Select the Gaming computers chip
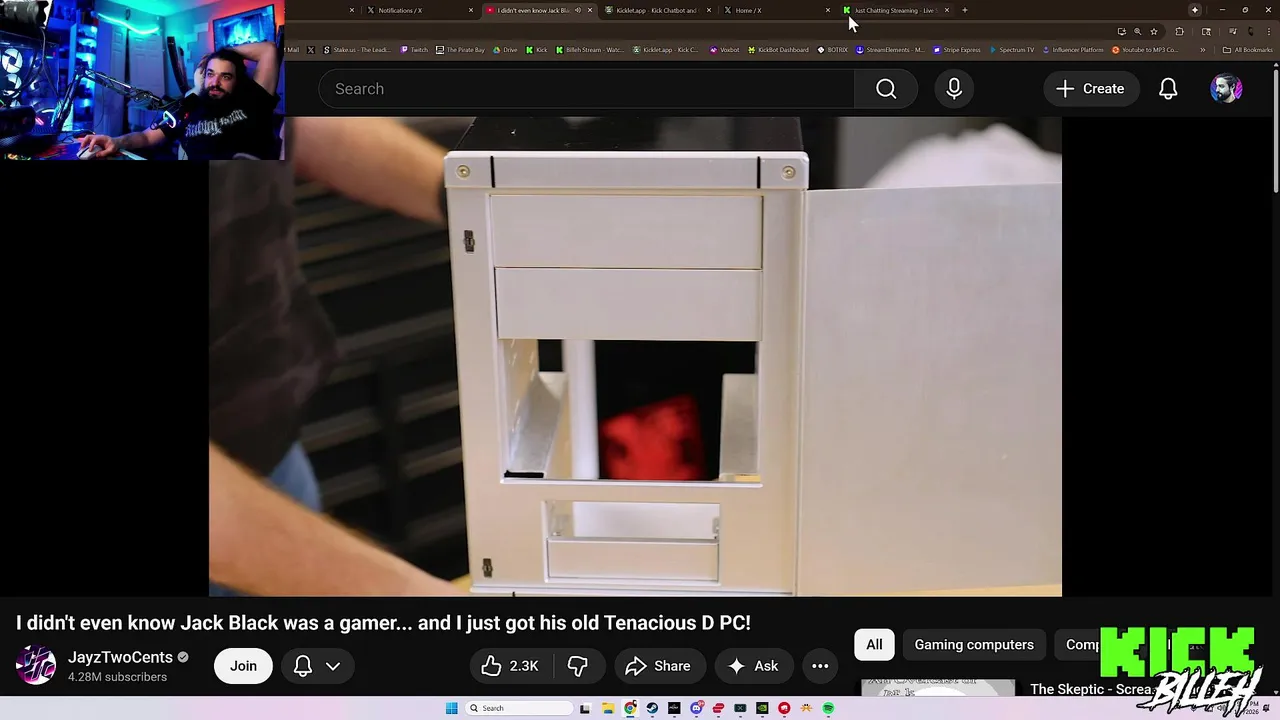Viewport: 1280px width, 720px height. point(974,645)
